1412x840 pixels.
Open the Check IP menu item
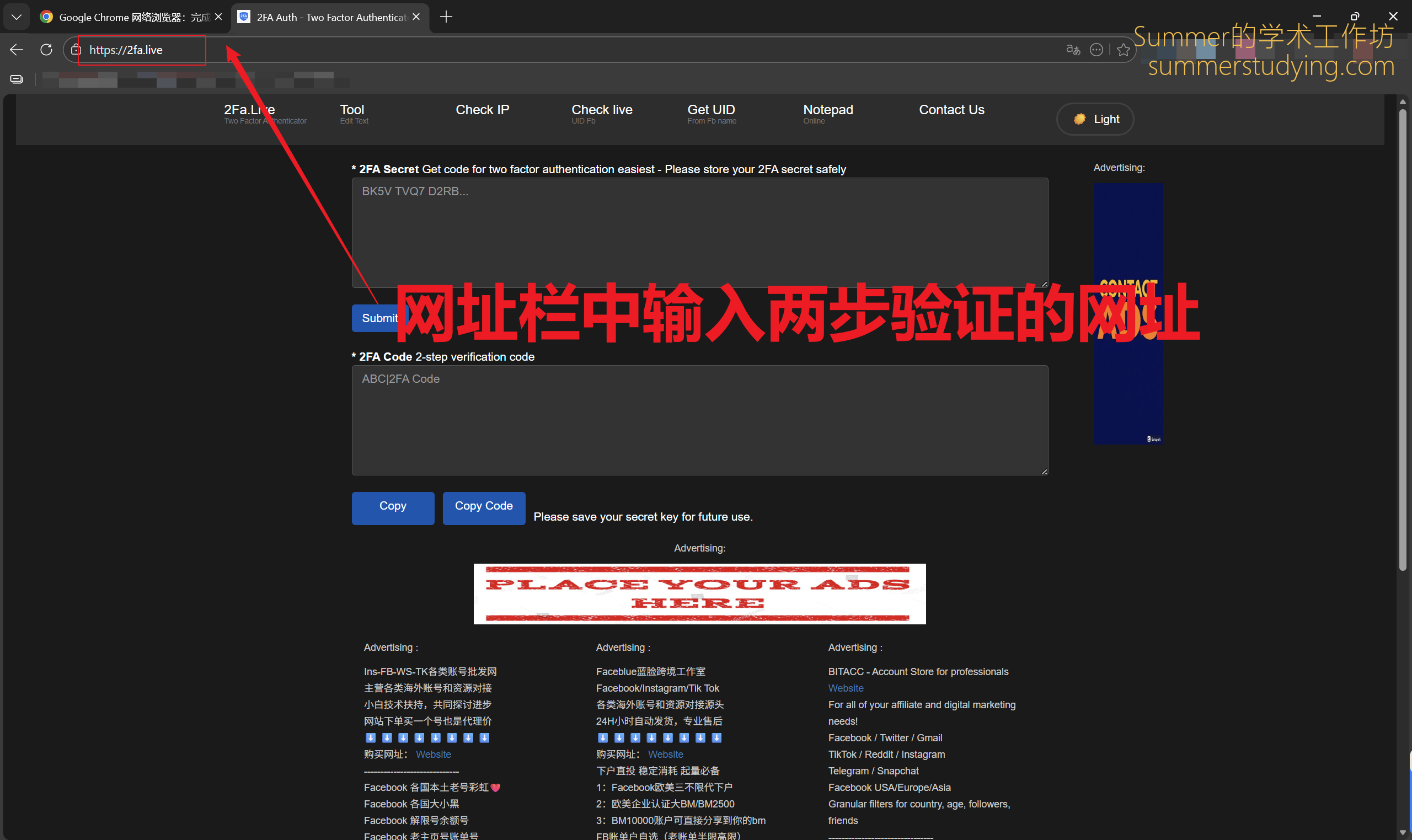[482, 110]
